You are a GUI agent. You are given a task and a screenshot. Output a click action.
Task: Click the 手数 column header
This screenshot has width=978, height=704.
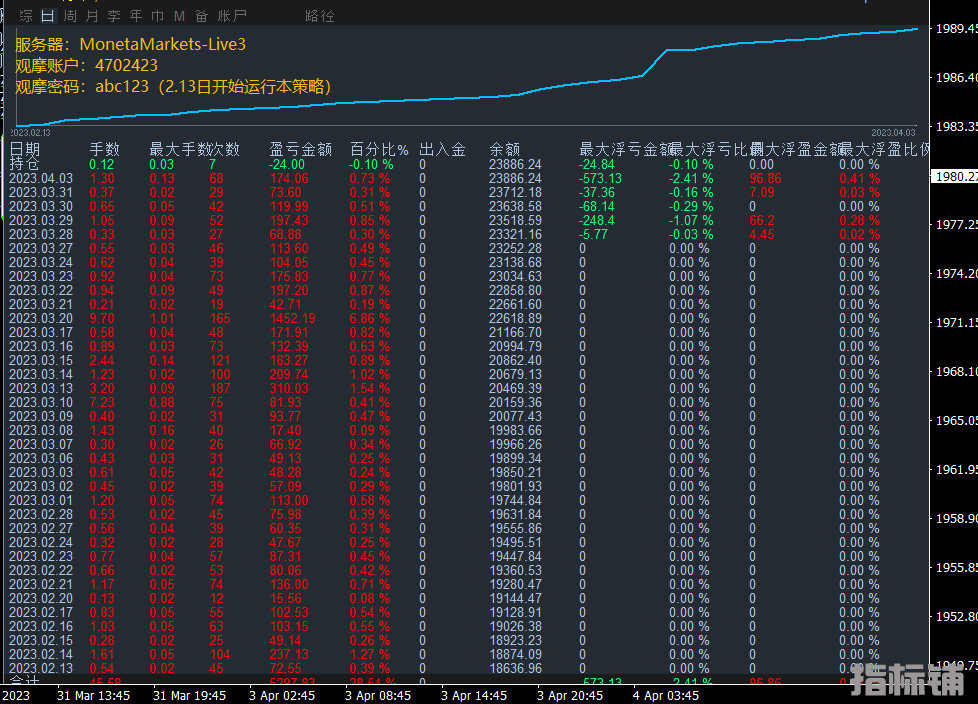tap(104, 149)
